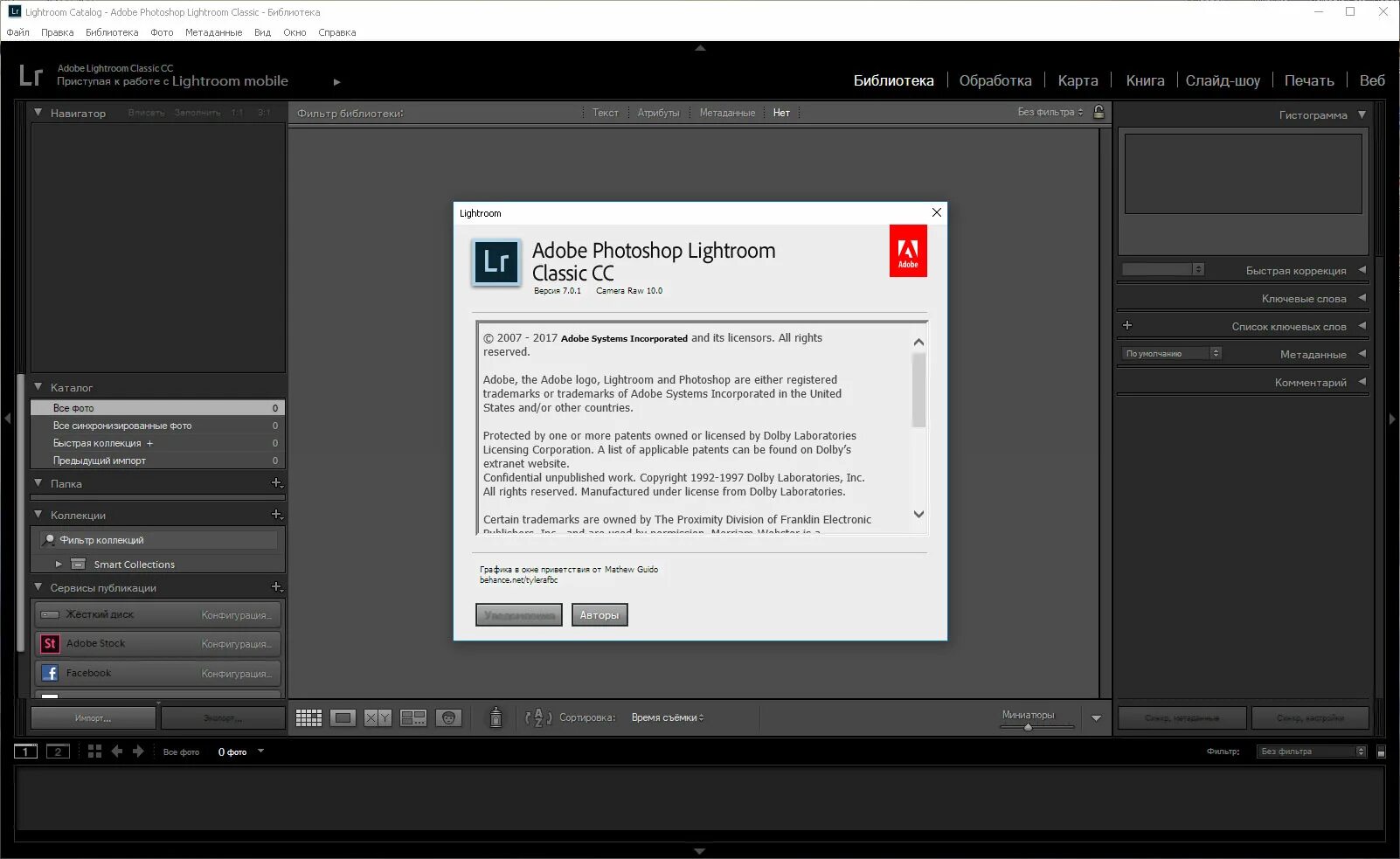Collapse the Гистограмма panel
Viewport: 1400px width, 859px height.
coord(1362,114)
